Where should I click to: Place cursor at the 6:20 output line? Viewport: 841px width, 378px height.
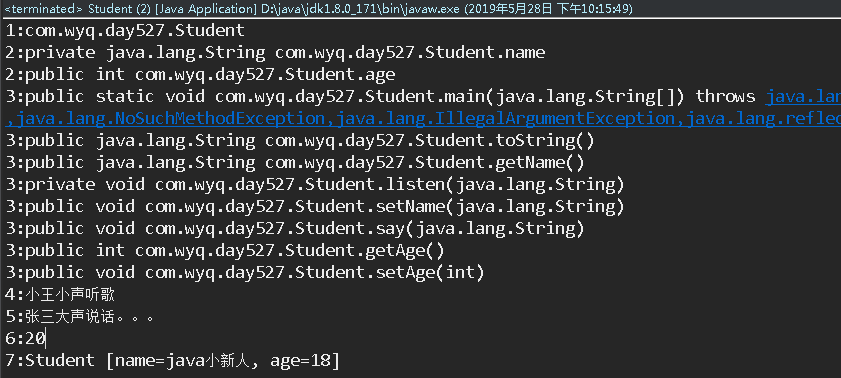point(25,338)
